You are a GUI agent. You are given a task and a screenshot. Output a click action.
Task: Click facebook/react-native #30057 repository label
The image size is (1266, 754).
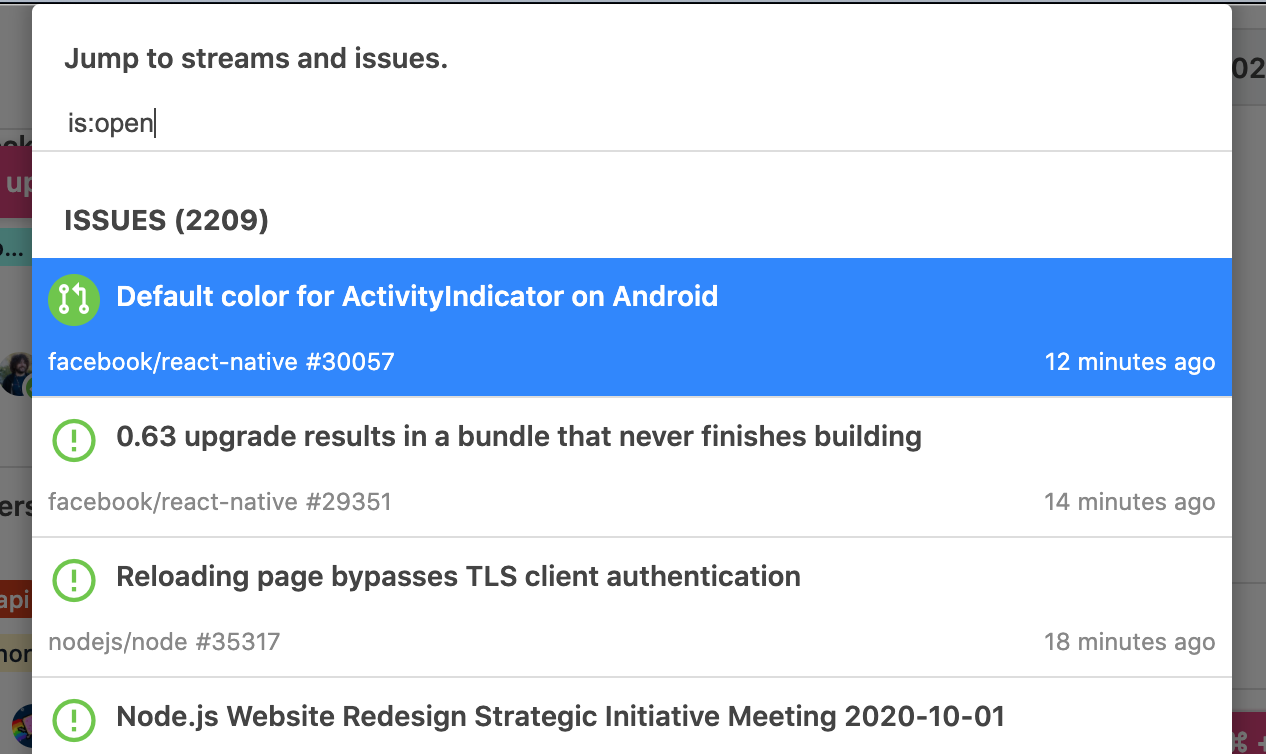pos(221,362)
